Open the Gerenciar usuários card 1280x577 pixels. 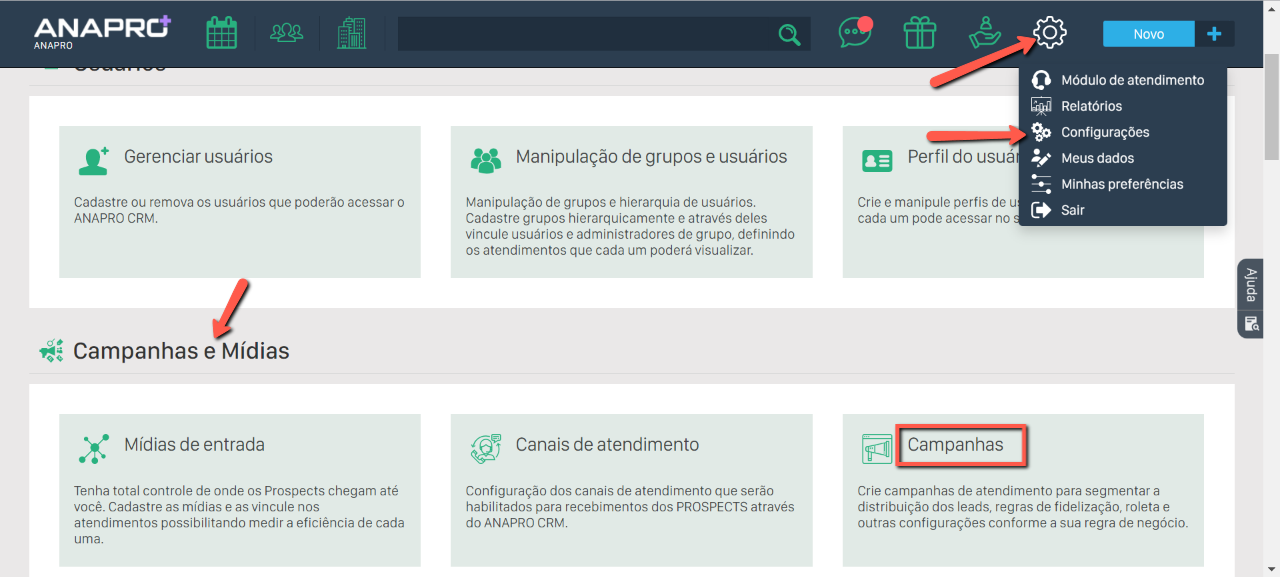[x=198, y=157]
